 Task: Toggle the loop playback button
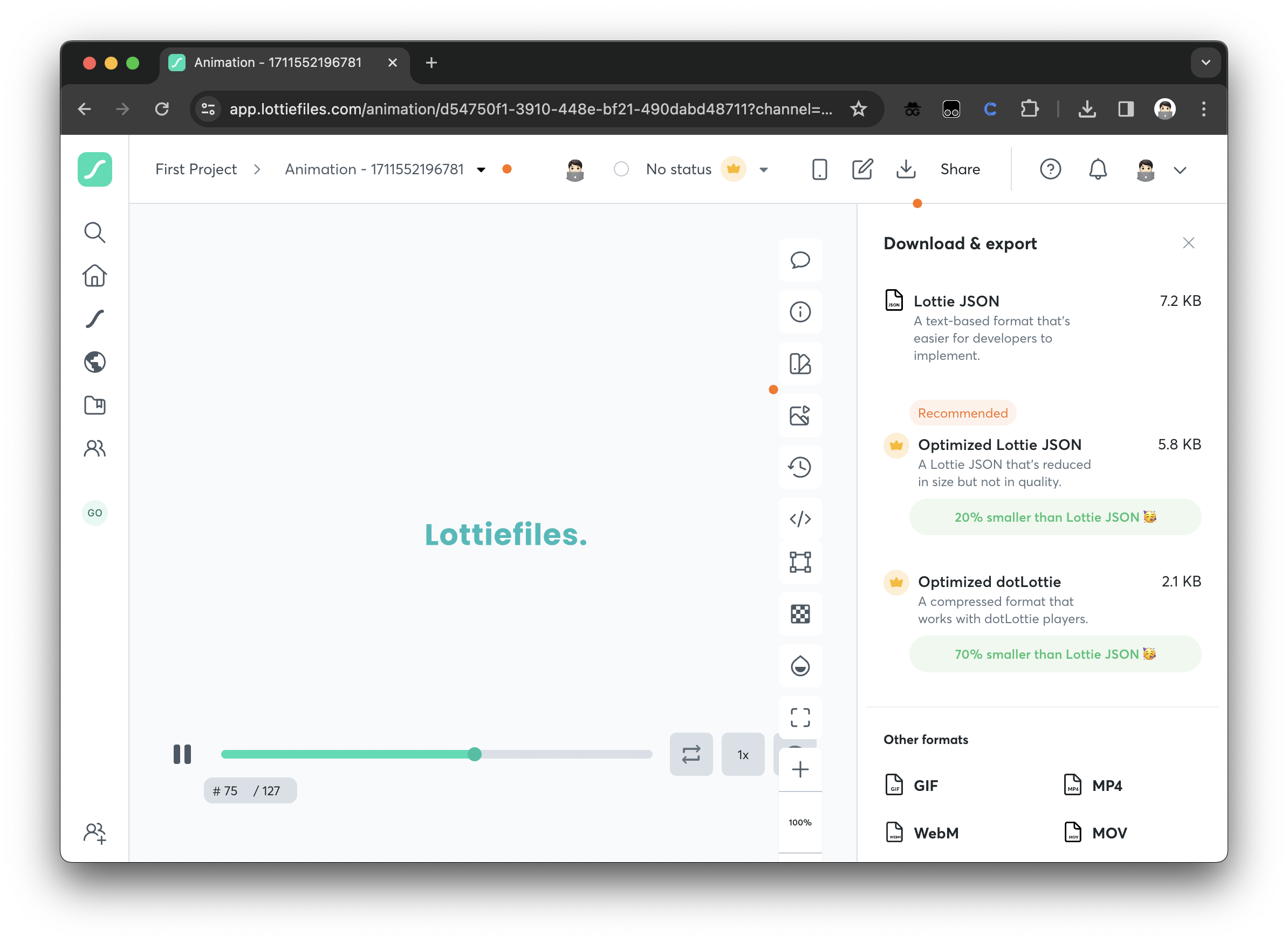pos(691,754)
